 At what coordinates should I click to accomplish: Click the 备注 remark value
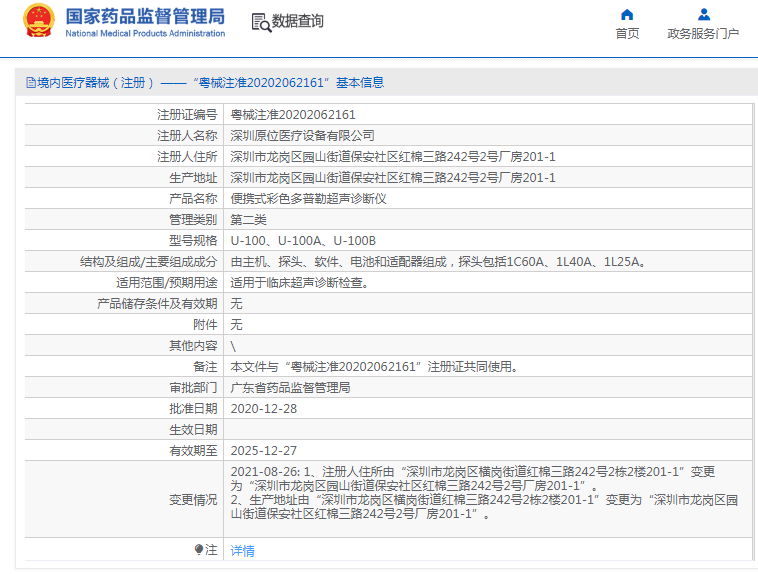375,367
